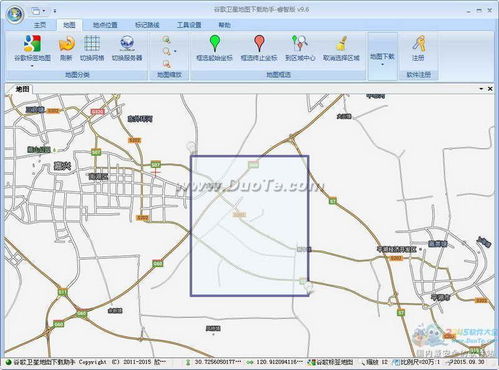Screen dimensions: 499x370
Task: Close the 地图 document panel
Action: (490, 89)
